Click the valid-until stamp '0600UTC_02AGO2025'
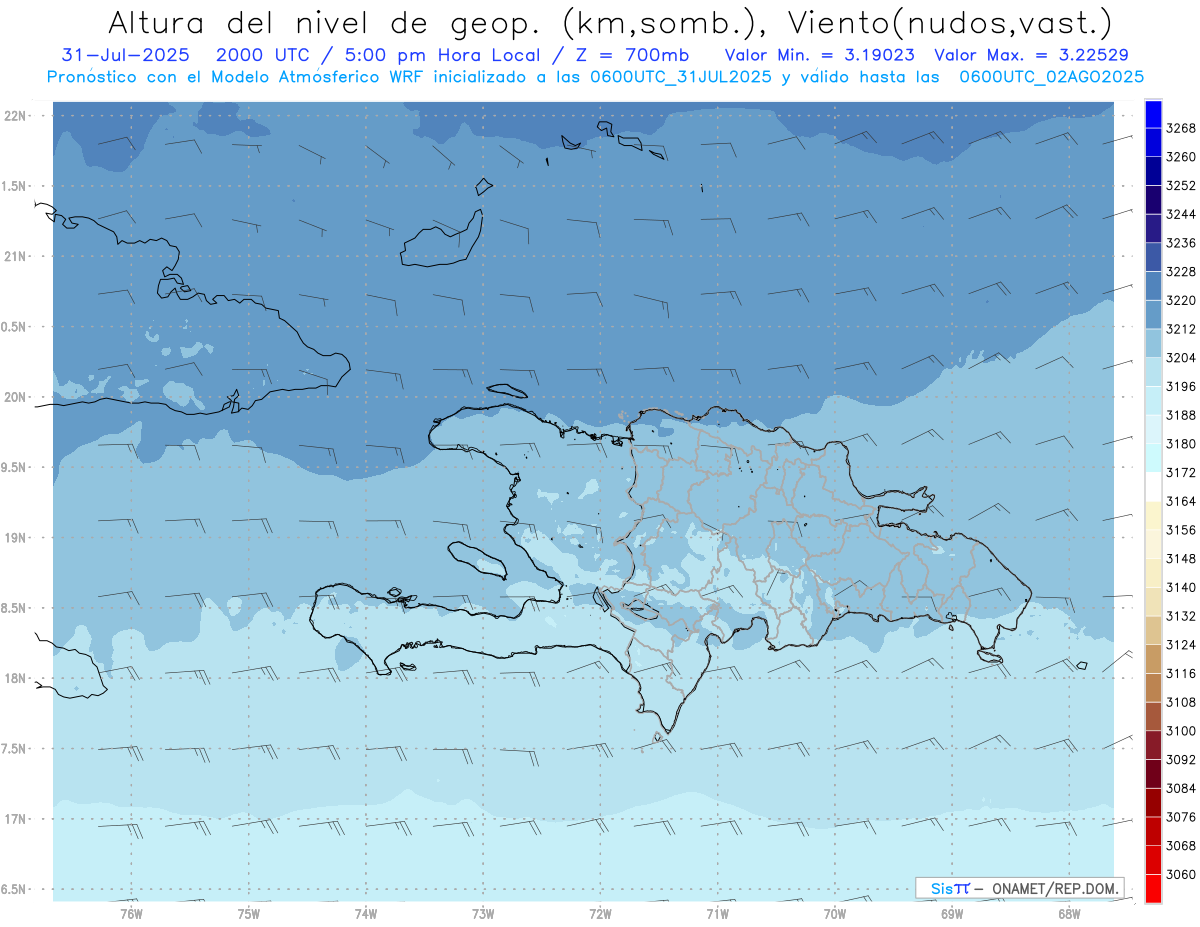Viewport: 1200px width, 927px height. coord(1052,77)
